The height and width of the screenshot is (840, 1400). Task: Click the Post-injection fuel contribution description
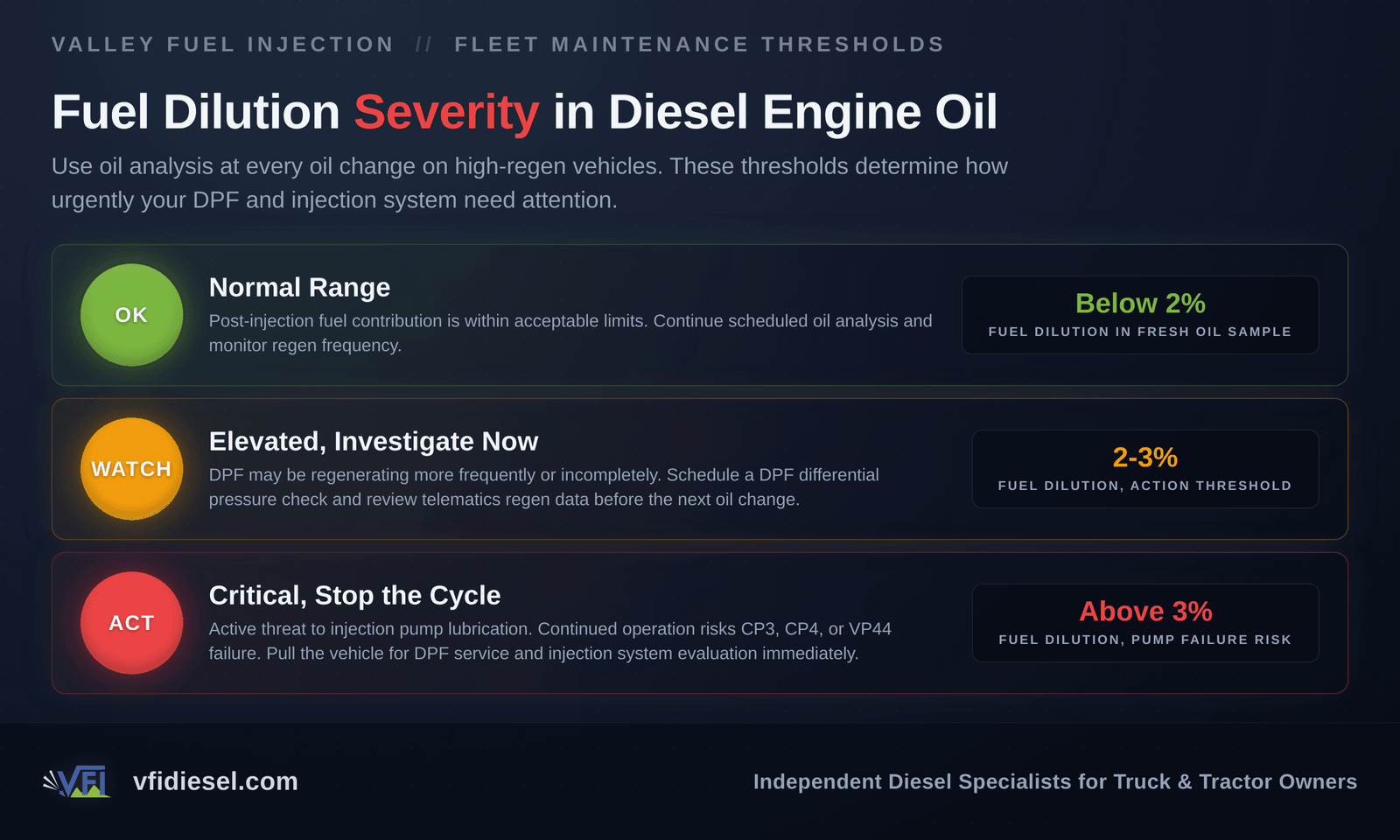pyautogui.click(x=570, y=333)
